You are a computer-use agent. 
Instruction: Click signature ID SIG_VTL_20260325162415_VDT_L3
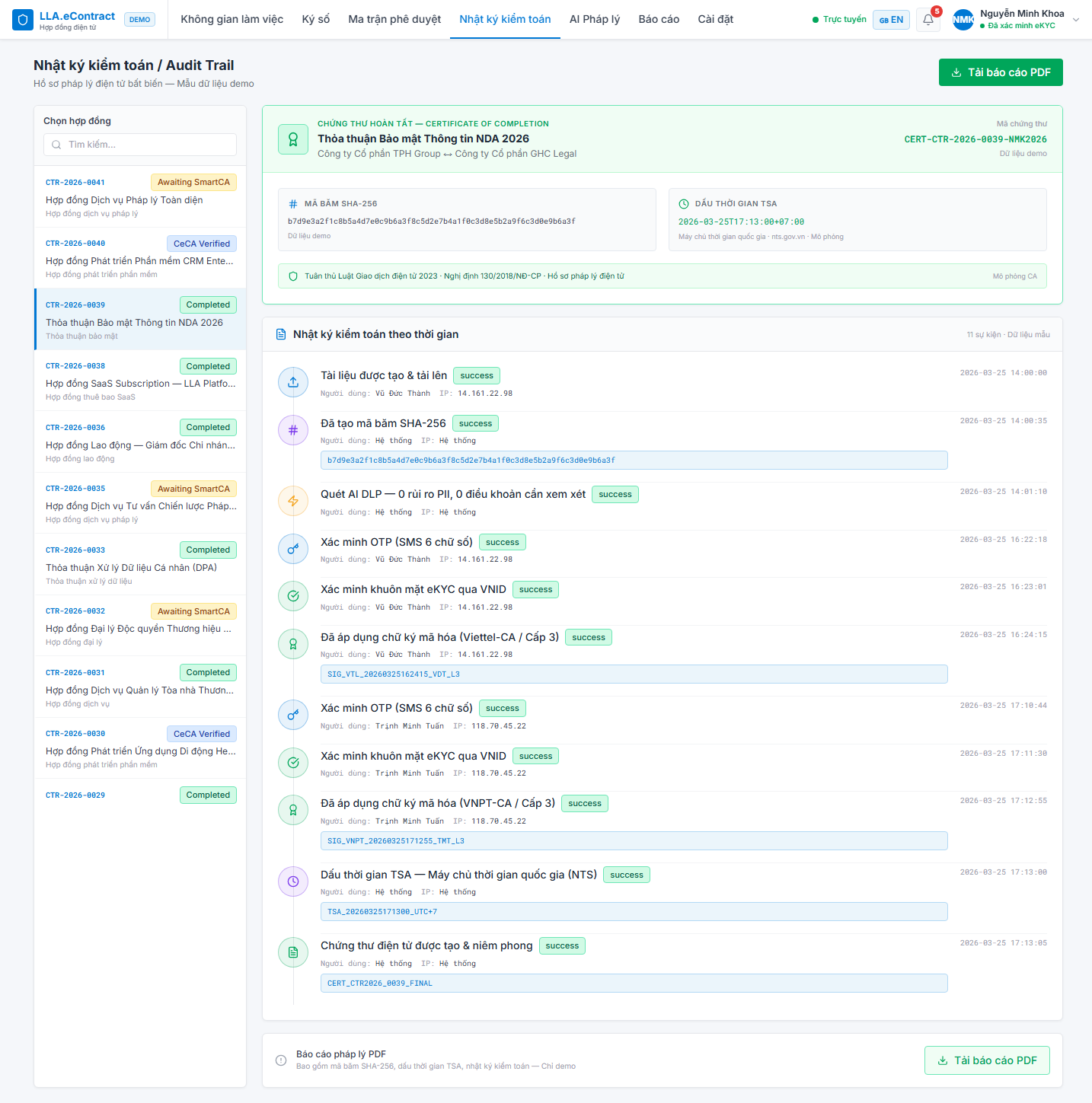[x=634, y=674]
